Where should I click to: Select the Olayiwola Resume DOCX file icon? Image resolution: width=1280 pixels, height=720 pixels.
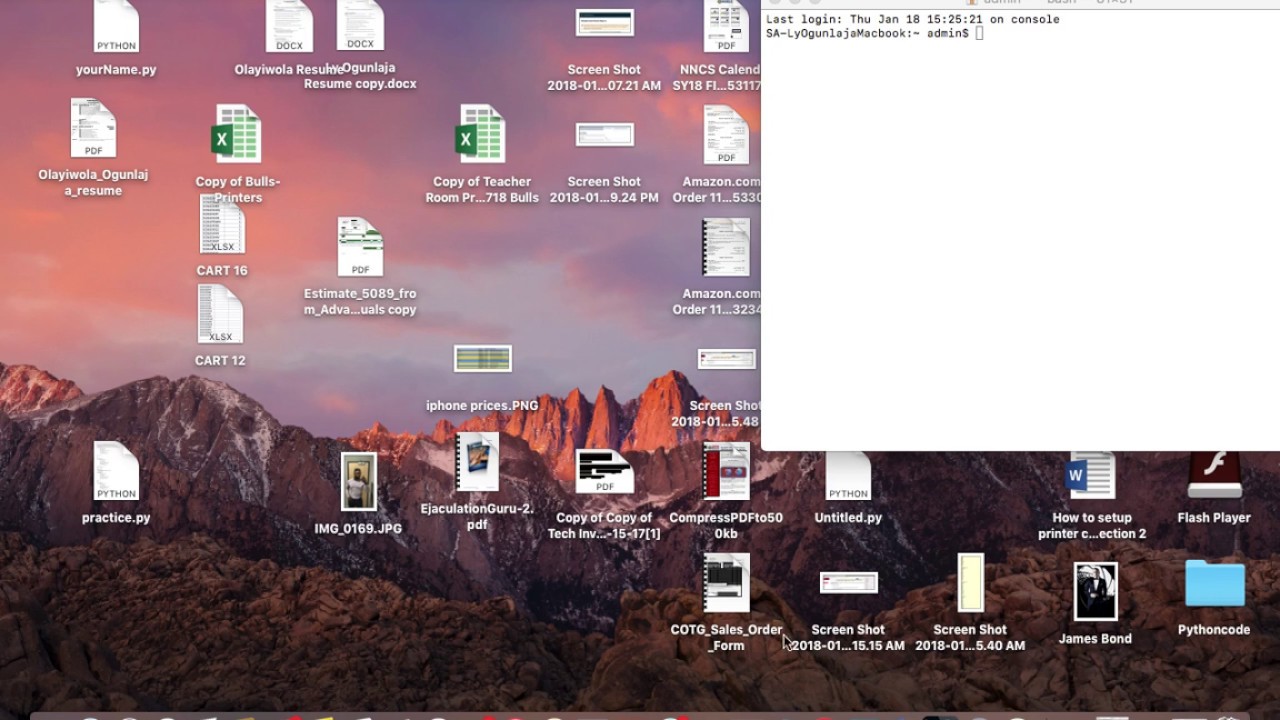(x=289, y=26)
